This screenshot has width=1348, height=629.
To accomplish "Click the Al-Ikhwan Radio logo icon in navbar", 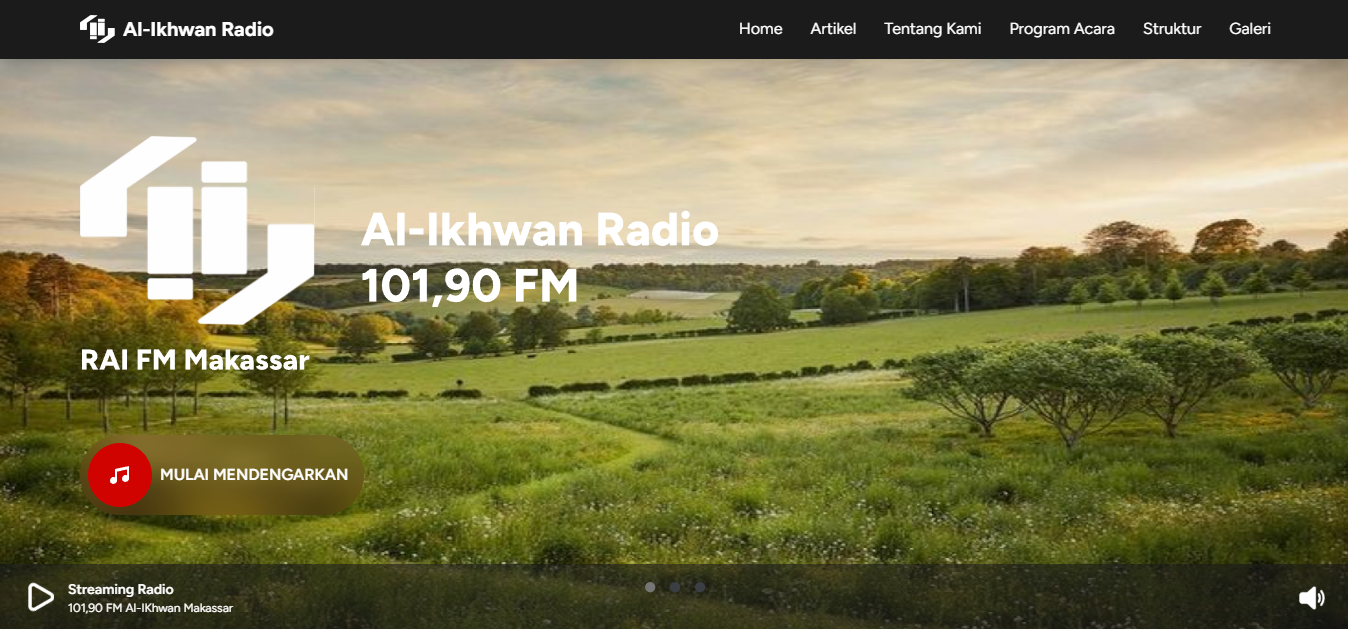I will pos(97,29).
